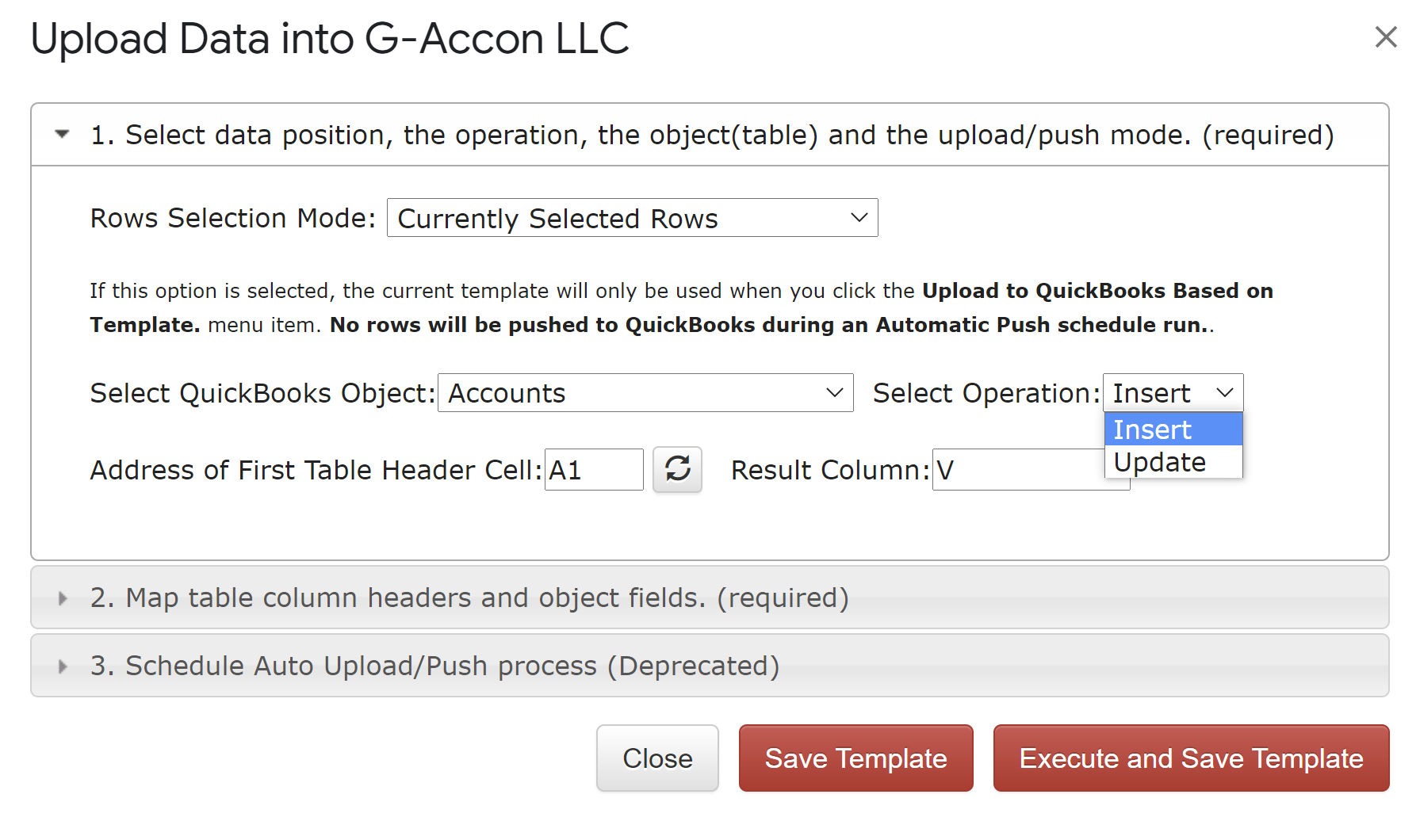The width and height of the screenshot is (1420, 840).
Task: Open the Select QuickBooks Object dropdown
Action: click(x=645, y=393)
